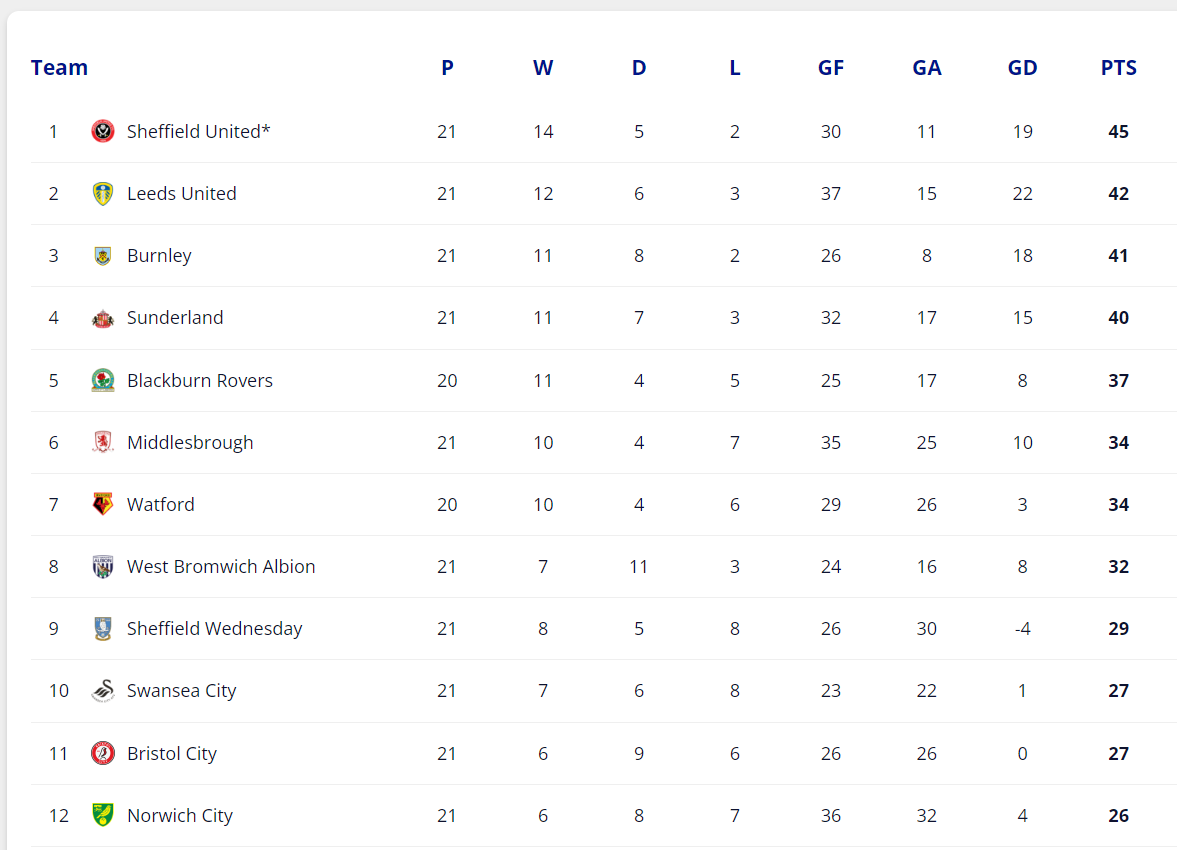Screen dimensions: 1177x850
Task: Click the Sunderland club crest
Action: pyautogui.click(x=103, y=318)
